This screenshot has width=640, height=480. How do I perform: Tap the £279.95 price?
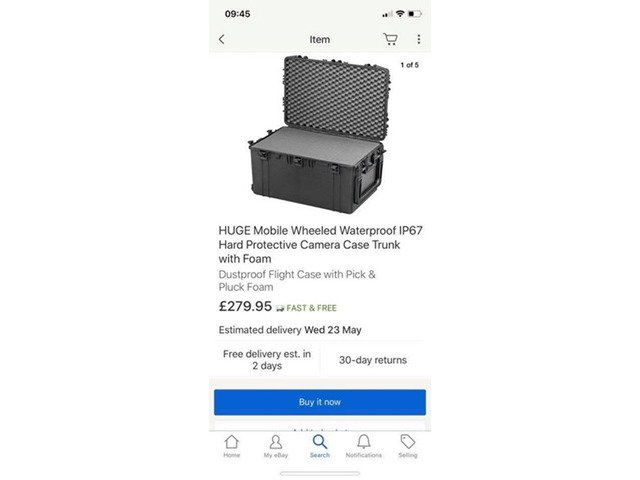pyautogui.click(x=245, y=306)
